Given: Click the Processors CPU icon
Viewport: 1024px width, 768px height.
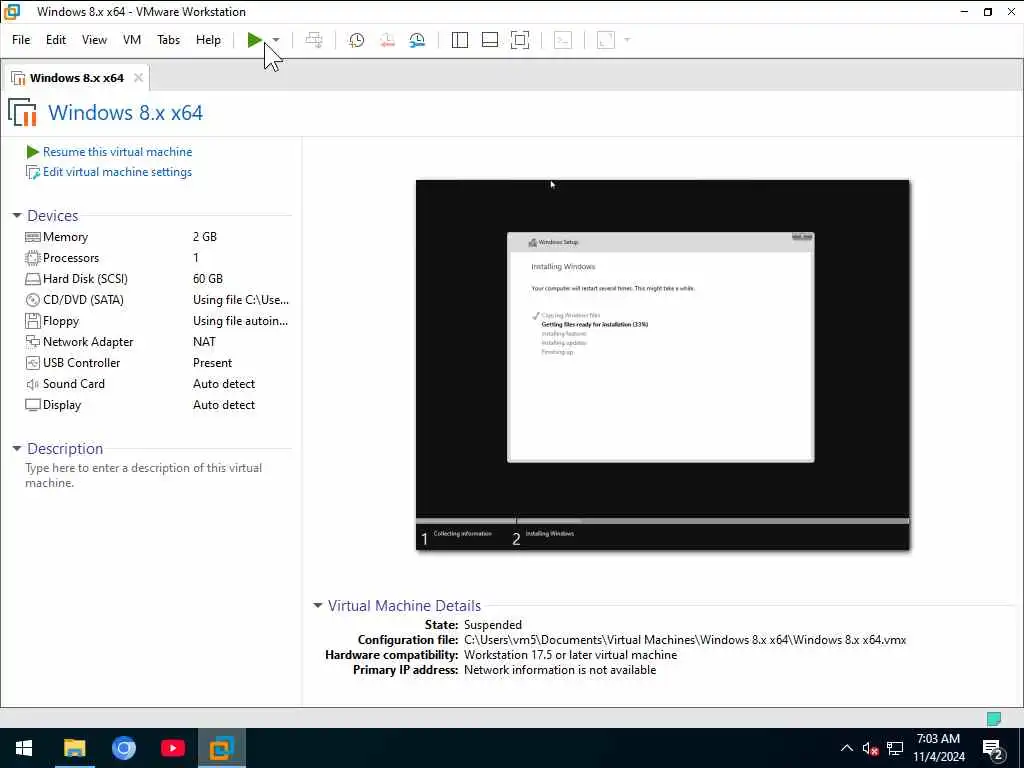Looking at the screenshot, I should coord(33,258).
